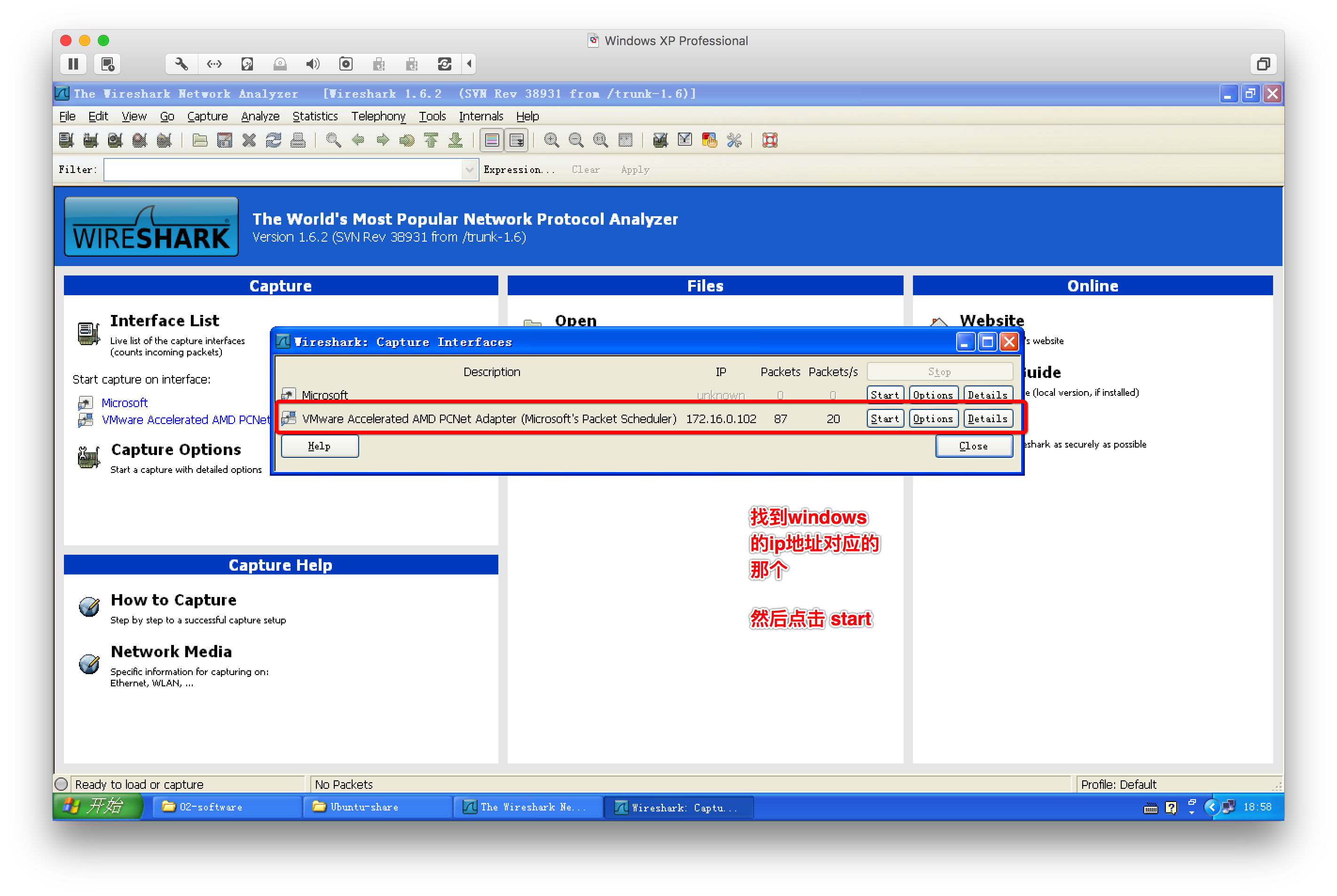Start capture on VMware AMD PCNet adapter
Image resolution: width=1337 pixels, height=896 pixels.
point(884,419)
